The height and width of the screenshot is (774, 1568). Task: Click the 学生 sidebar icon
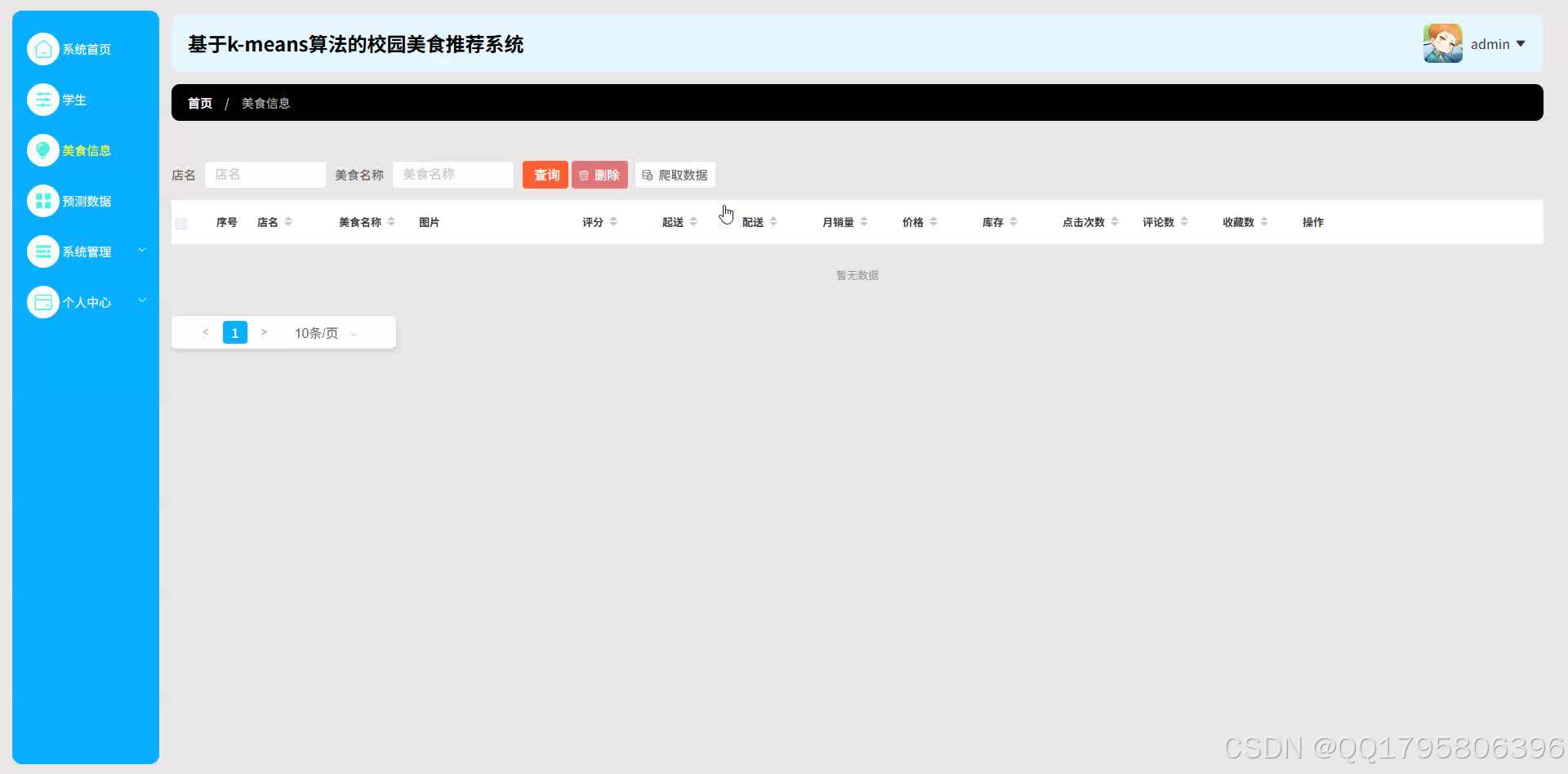pyautogui.click(x=43, y=100)
